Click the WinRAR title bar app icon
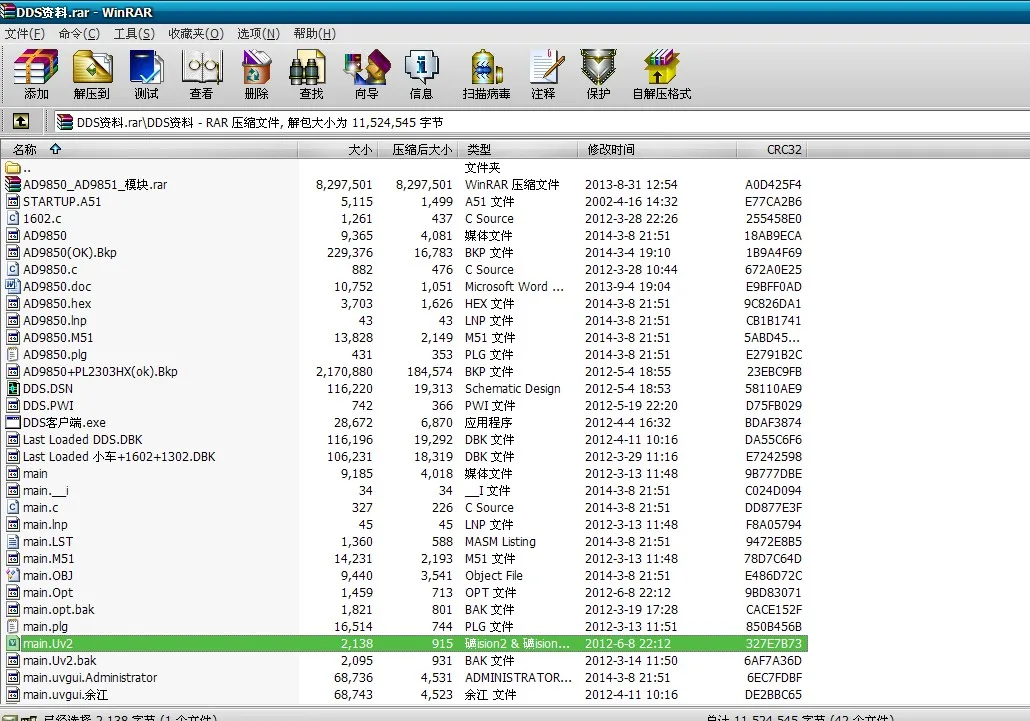Image resolution: width=1030 pixels, height=721 pixels. [7, 11]
